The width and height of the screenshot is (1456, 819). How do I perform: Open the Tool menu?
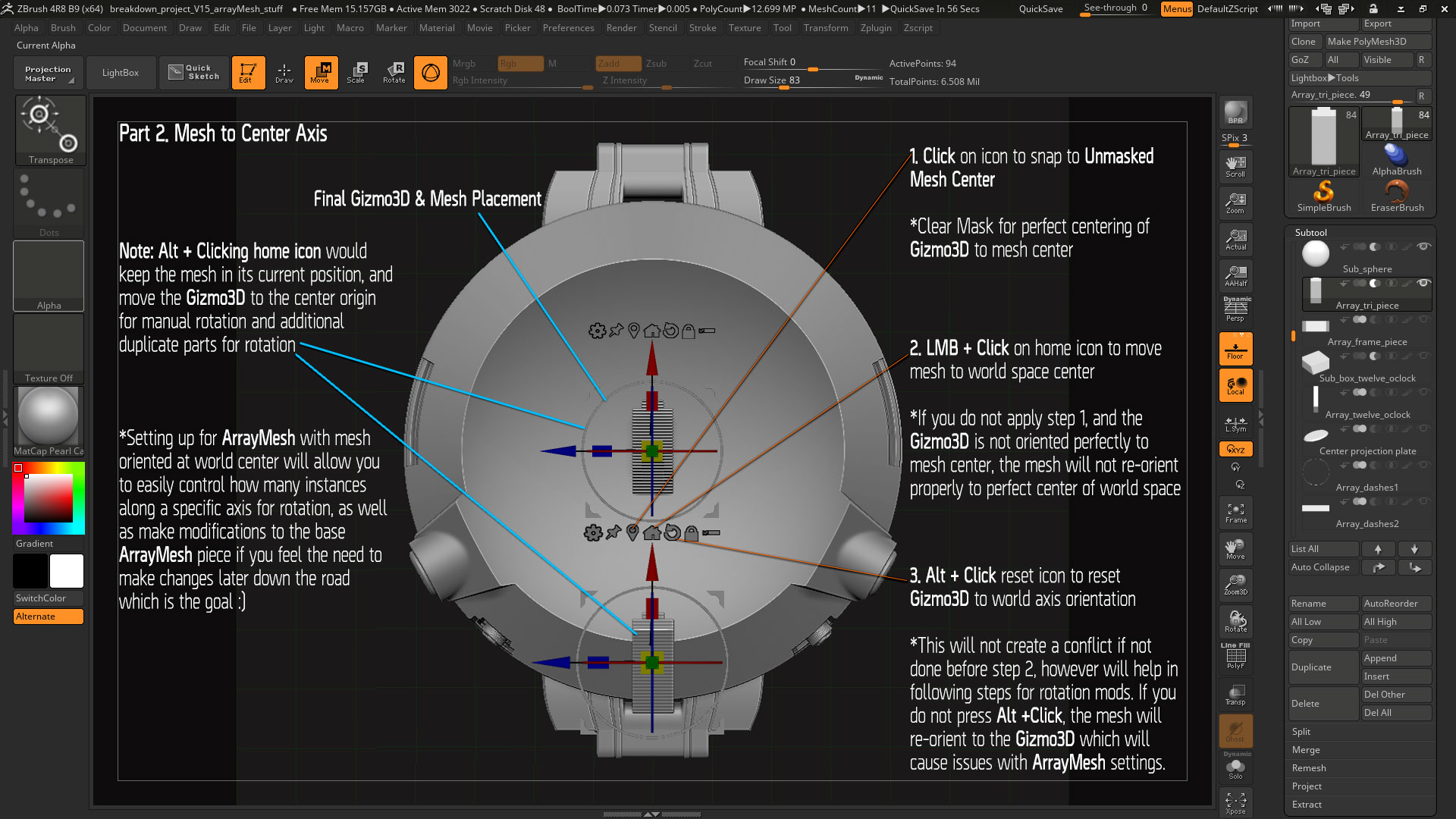click(782, 28)
